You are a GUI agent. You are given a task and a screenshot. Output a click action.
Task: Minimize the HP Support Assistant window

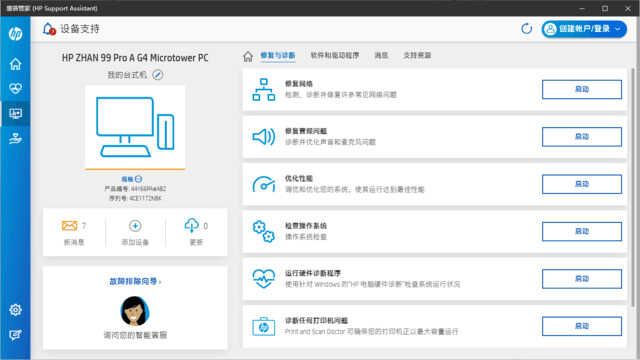click(582, 8)
